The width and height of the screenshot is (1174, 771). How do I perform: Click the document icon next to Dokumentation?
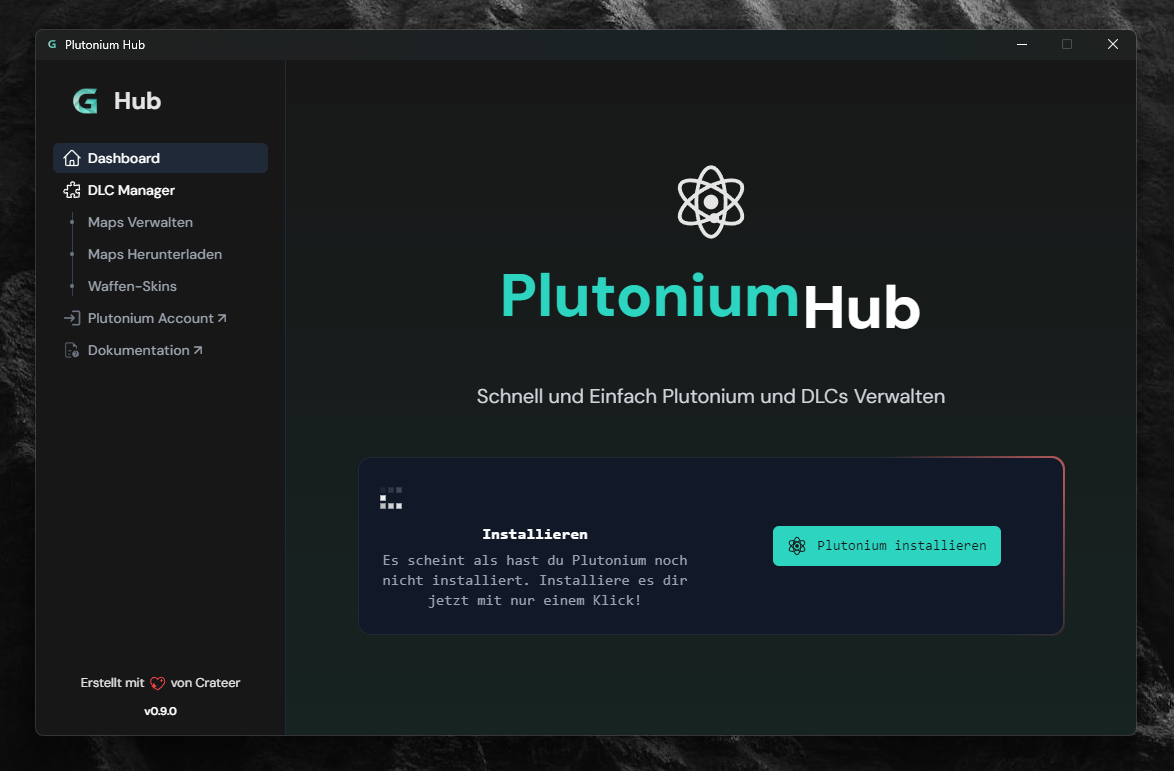coord(71,350)
